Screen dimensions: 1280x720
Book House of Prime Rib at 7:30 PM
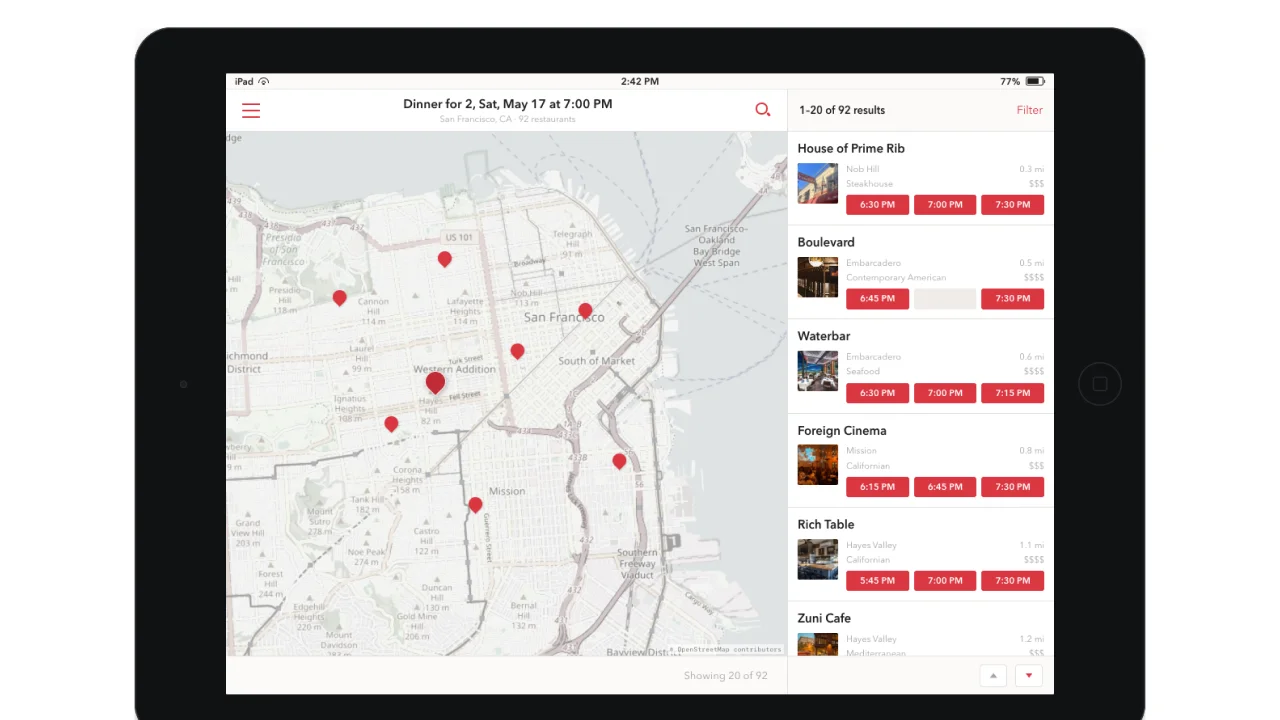pos(1012,205)
